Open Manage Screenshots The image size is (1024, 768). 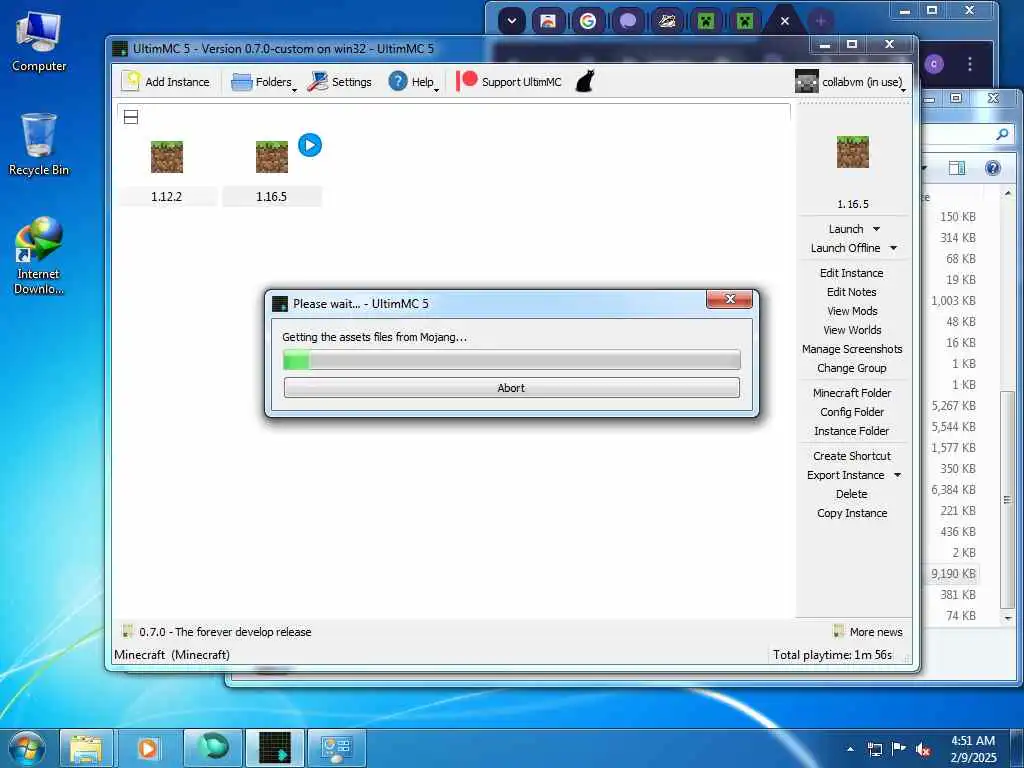pos(852,349)
